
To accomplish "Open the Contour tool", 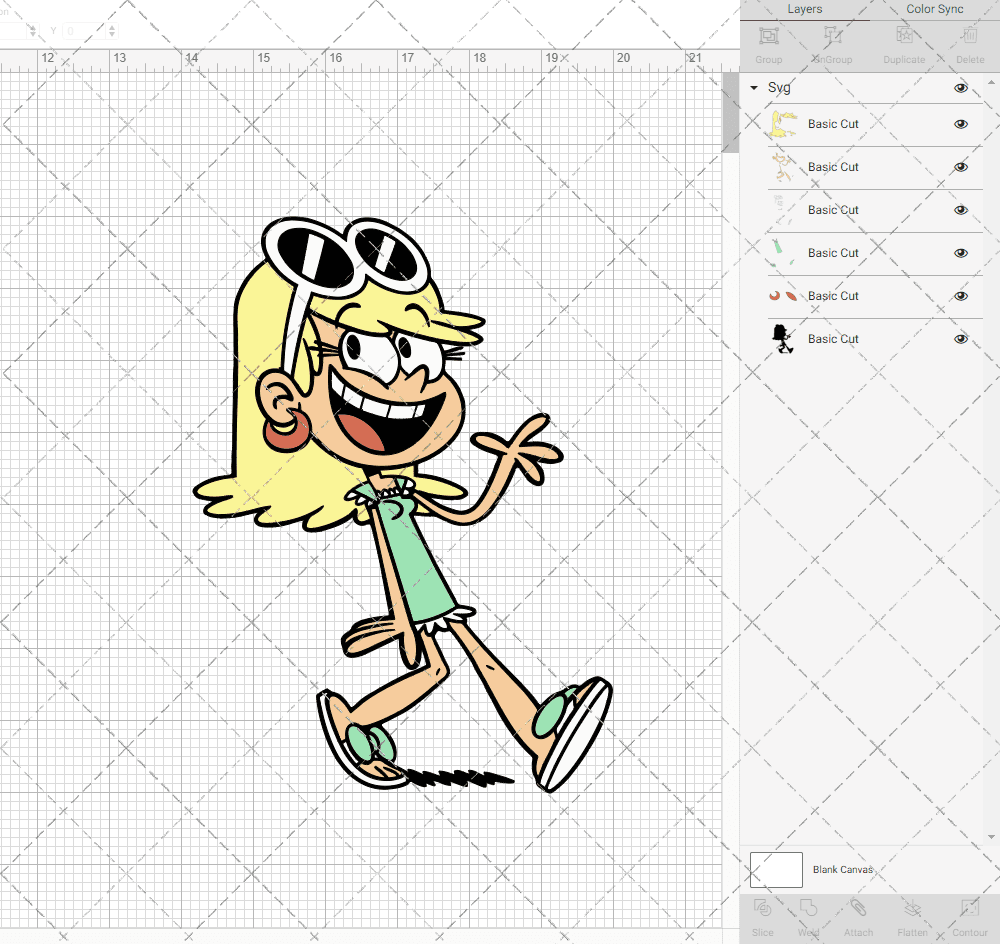I will point(970,908).
